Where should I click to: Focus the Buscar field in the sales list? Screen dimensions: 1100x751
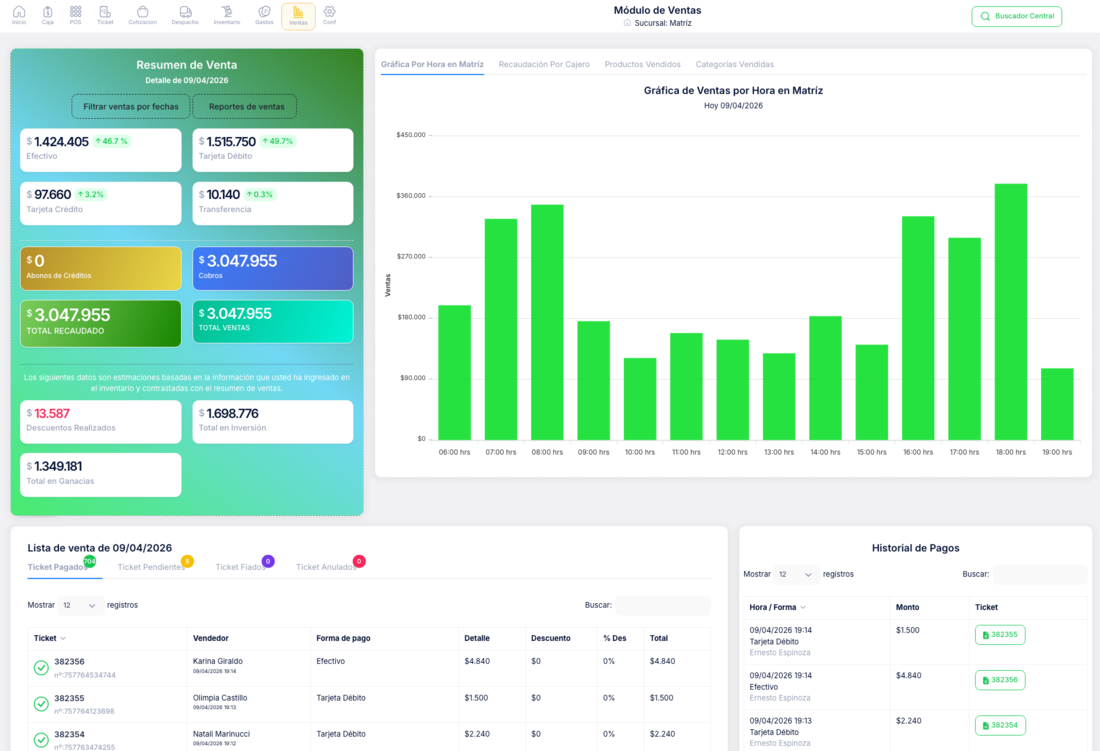[x=663, y=605]
